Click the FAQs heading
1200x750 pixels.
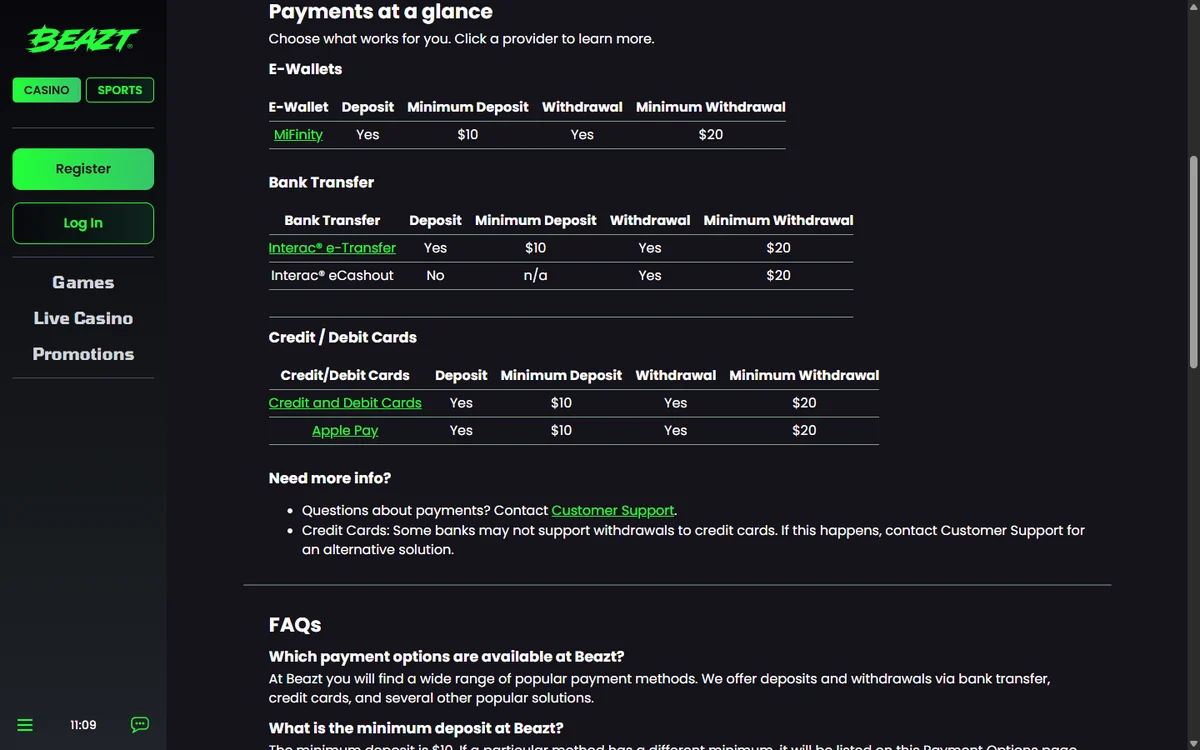[295, 625]
